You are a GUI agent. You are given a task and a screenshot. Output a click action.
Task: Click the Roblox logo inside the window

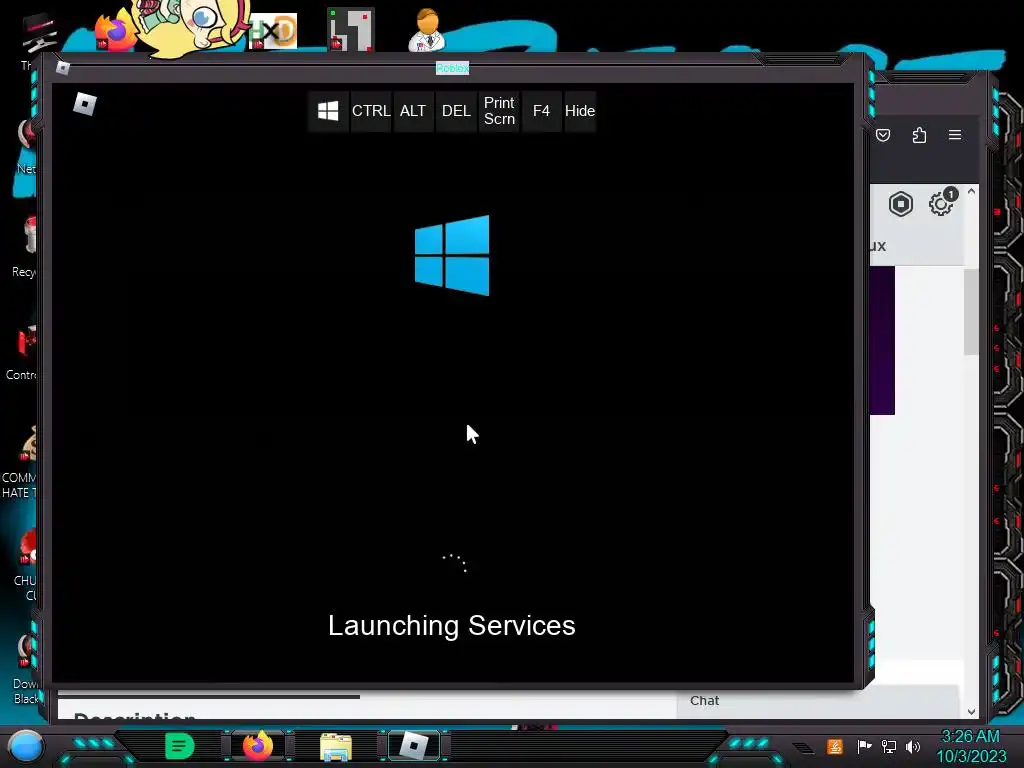tap(85, 104)
